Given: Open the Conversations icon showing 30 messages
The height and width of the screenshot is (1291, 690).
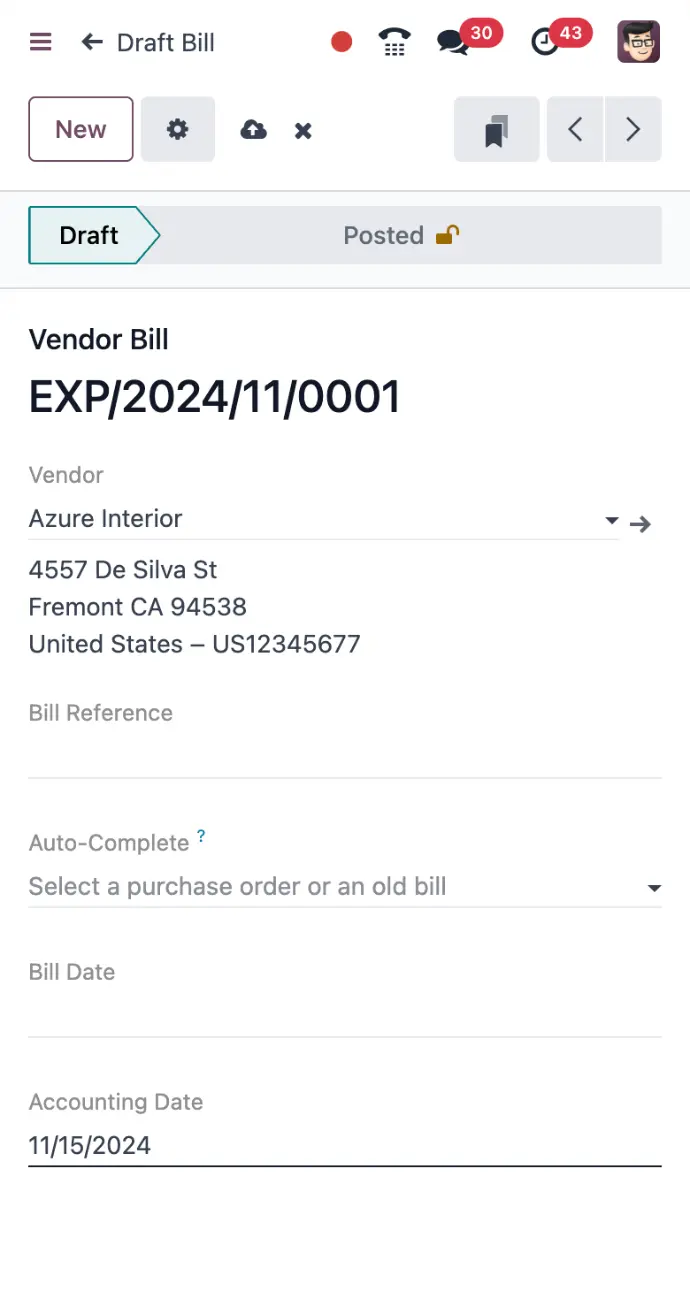Looking at the screenshot, I should tap(453, 42).
